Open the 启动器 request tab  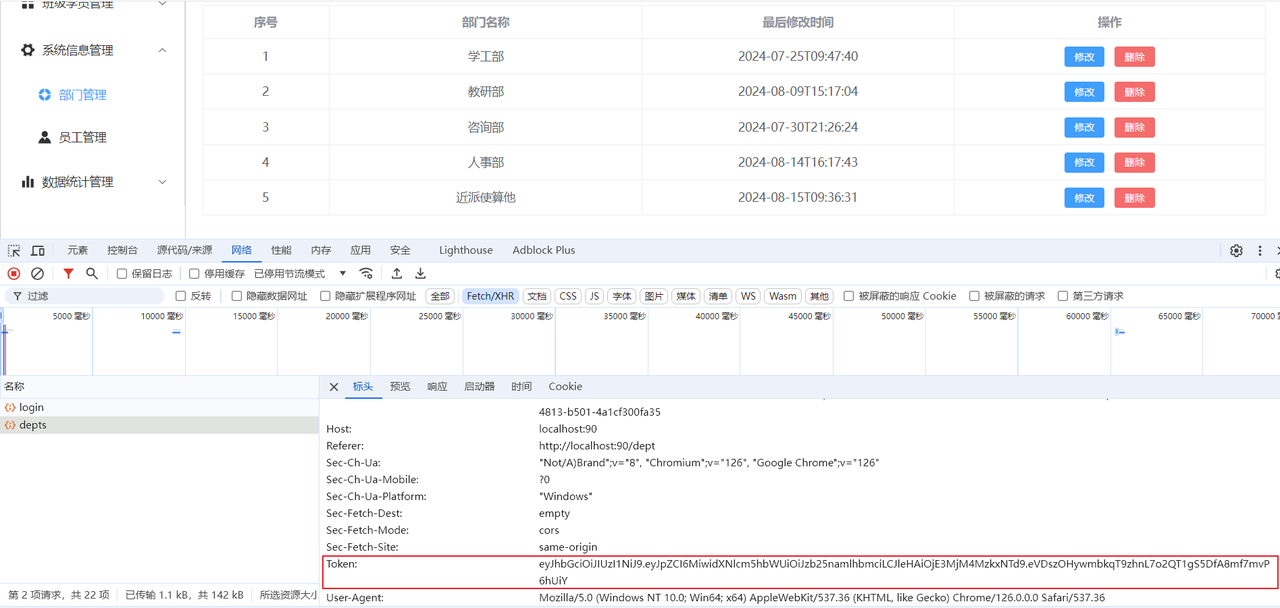tap(479, 387)
